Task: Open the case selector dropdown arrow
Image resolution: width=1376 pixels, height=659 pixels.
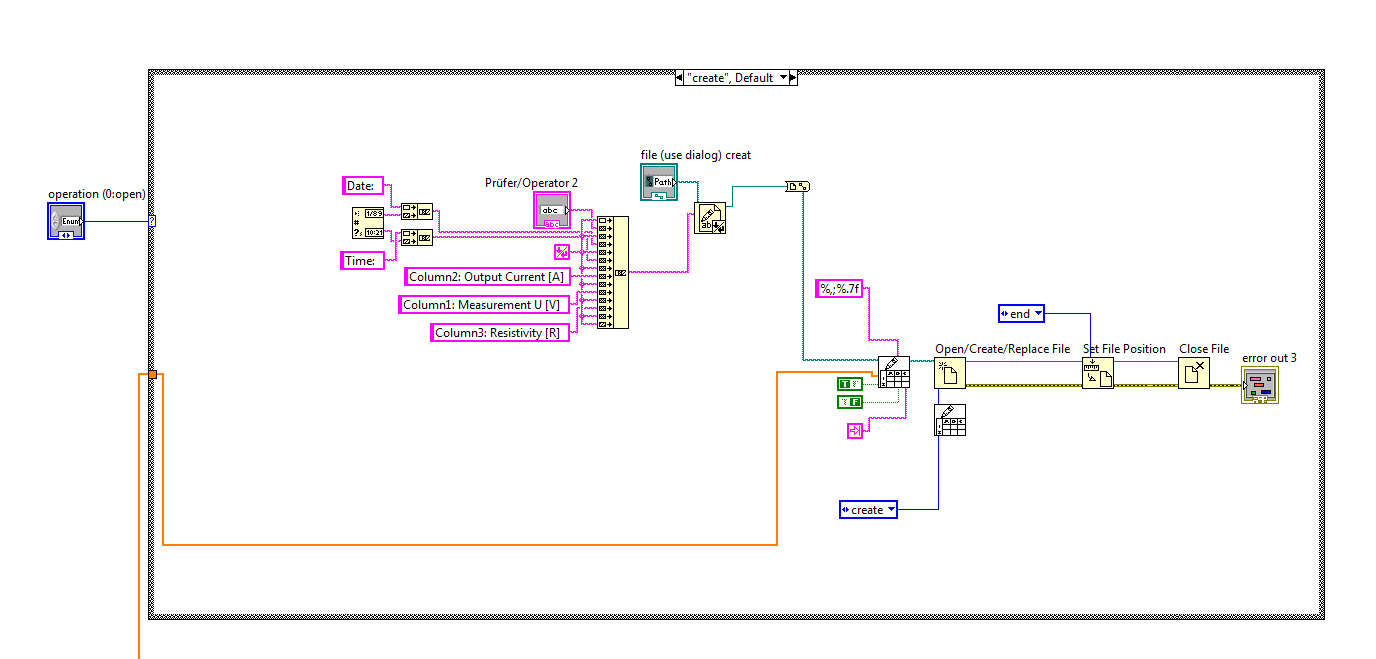Action: click(x=783, y=77)
